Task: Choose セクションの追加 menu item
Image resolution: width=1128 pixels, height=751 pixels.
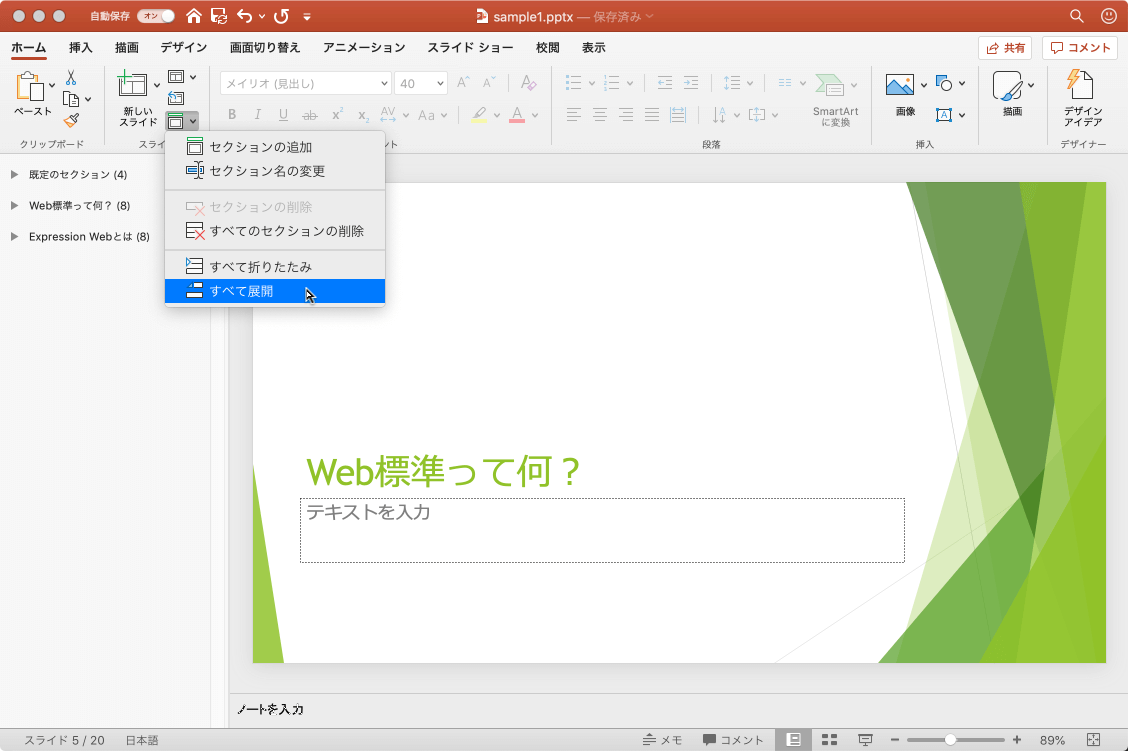Action: (x=275, y=147)
